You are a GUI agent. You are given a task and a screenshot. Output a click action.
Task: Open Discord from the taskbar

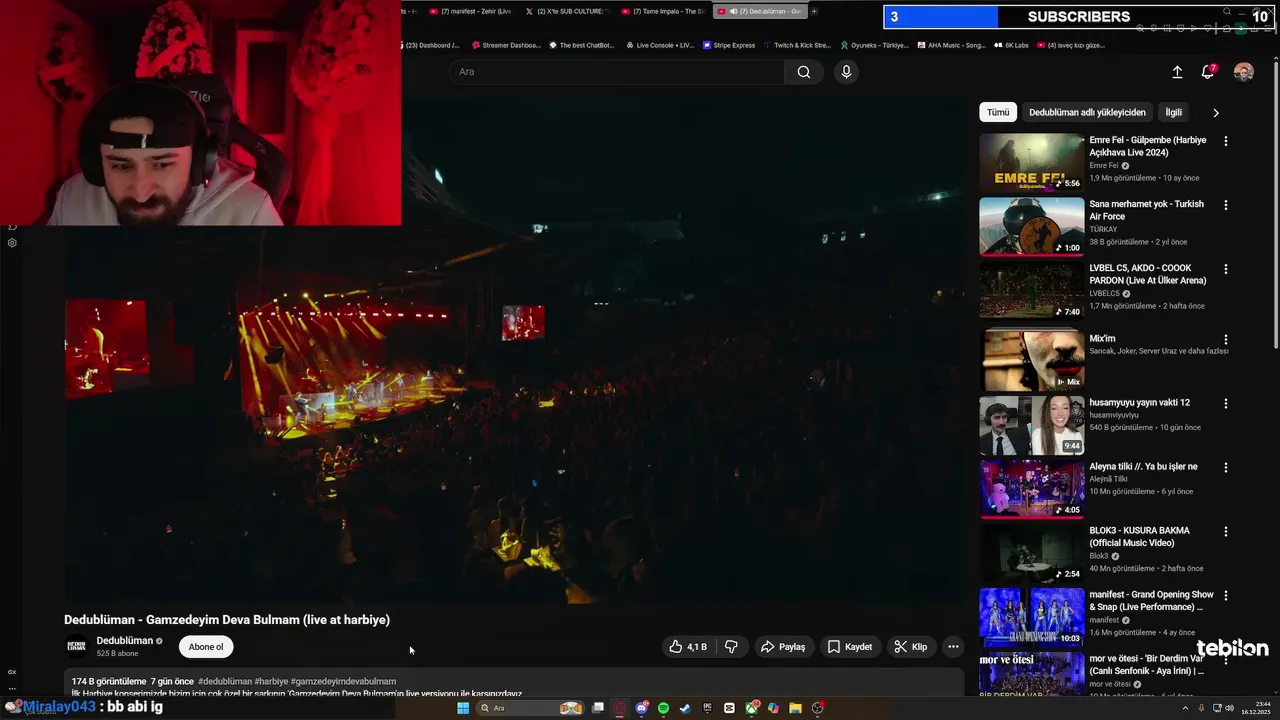(641, 708)
